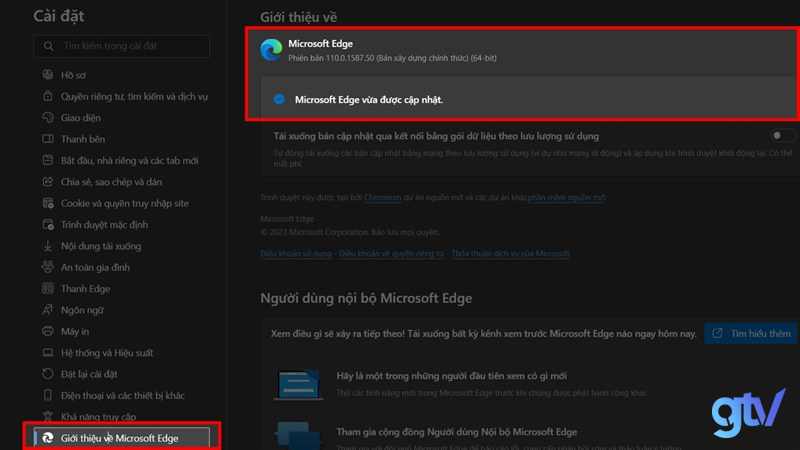This screenshot has width=800, height=450.
Task: Click the phone icon for Điện thoại
Action: tap(47, 395)
